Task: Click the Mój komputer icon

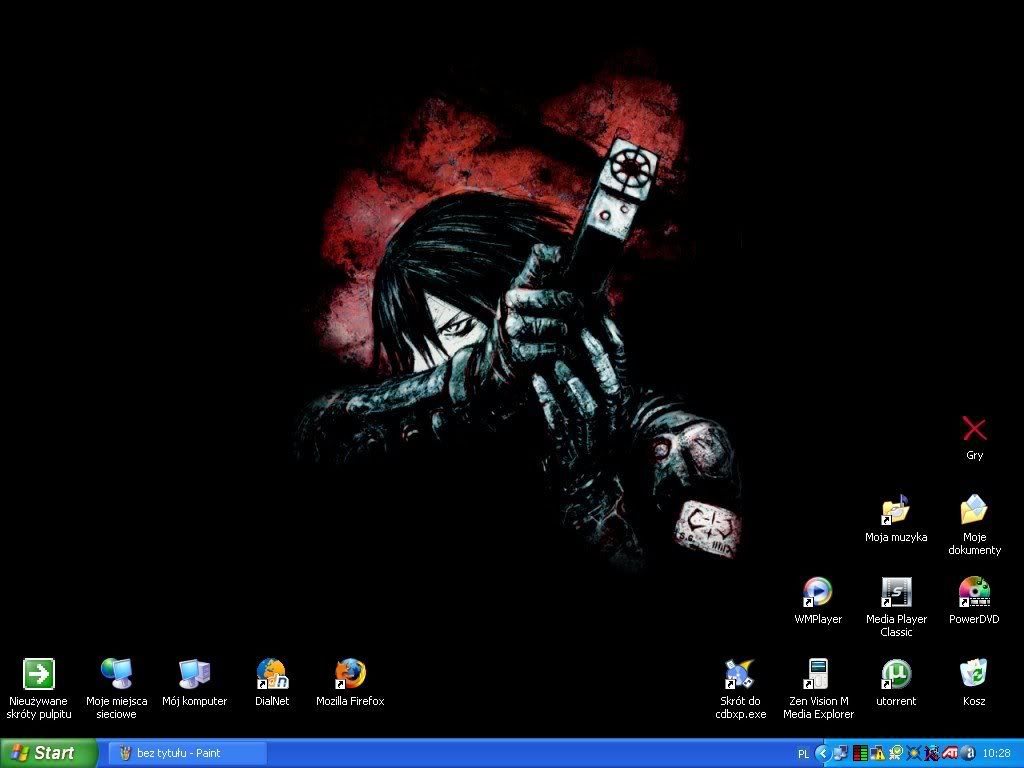Action: (x=194, y=674)
